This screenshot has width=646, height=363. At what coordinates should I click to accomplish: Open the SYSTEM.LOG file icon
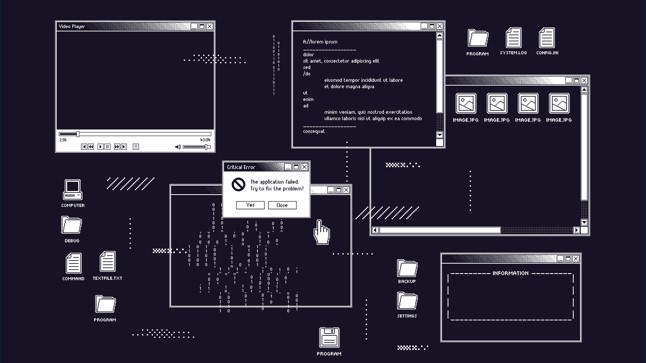point(514,38)
